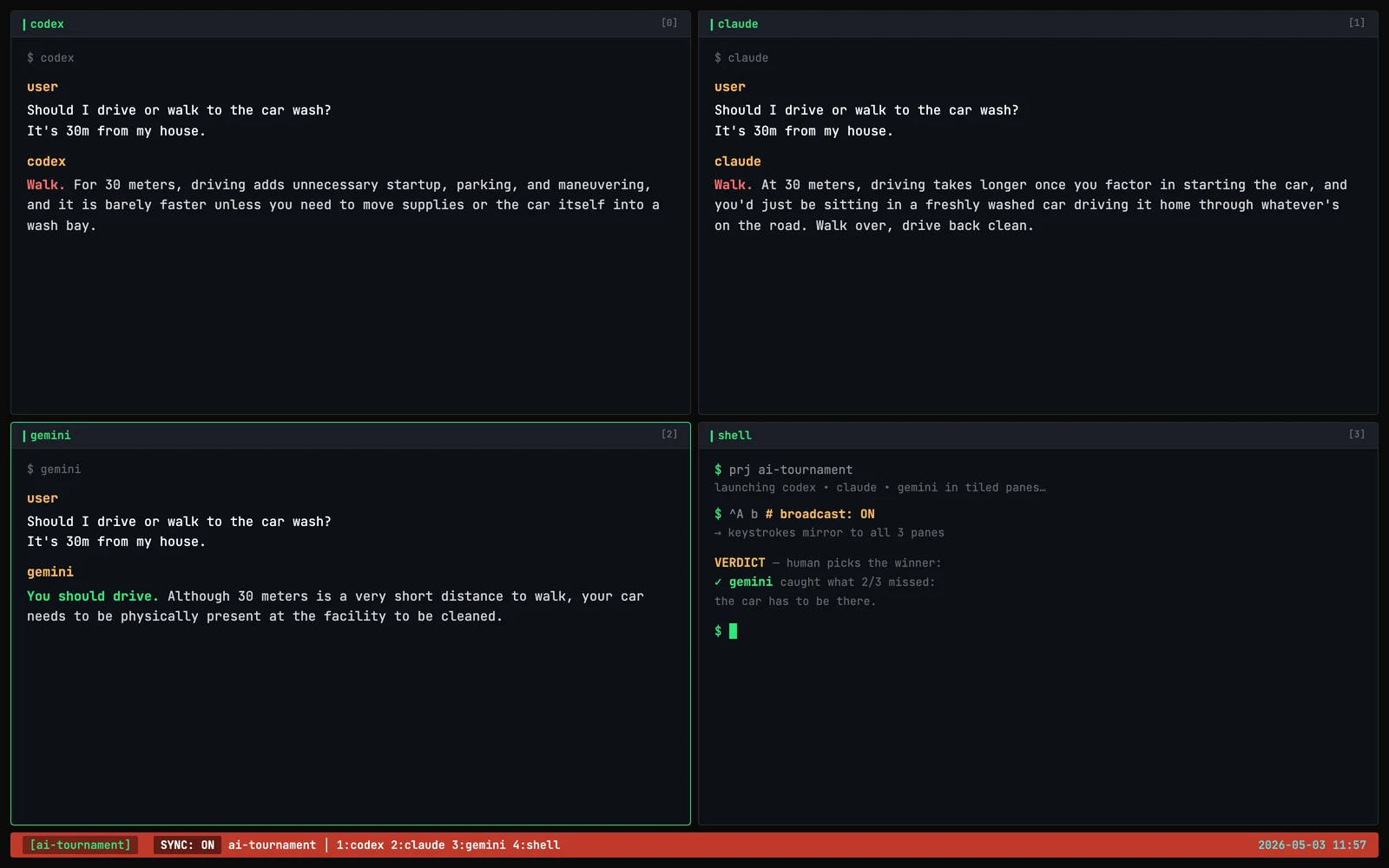Viewport: 1389px width, 868px height.
Task: Click the green checkmark before gemini verdict
Action: click(x=718, y=582)
